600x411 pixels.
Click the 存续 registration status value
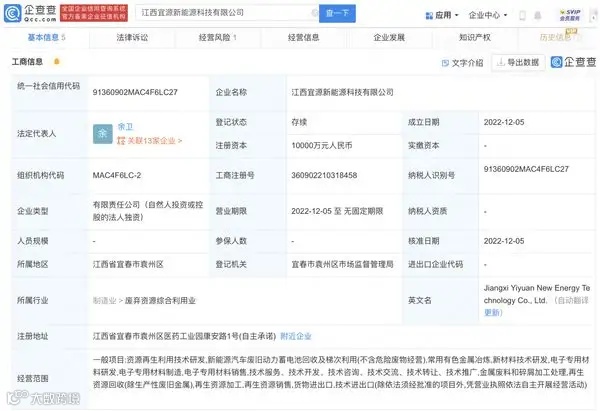coord(299,122)
